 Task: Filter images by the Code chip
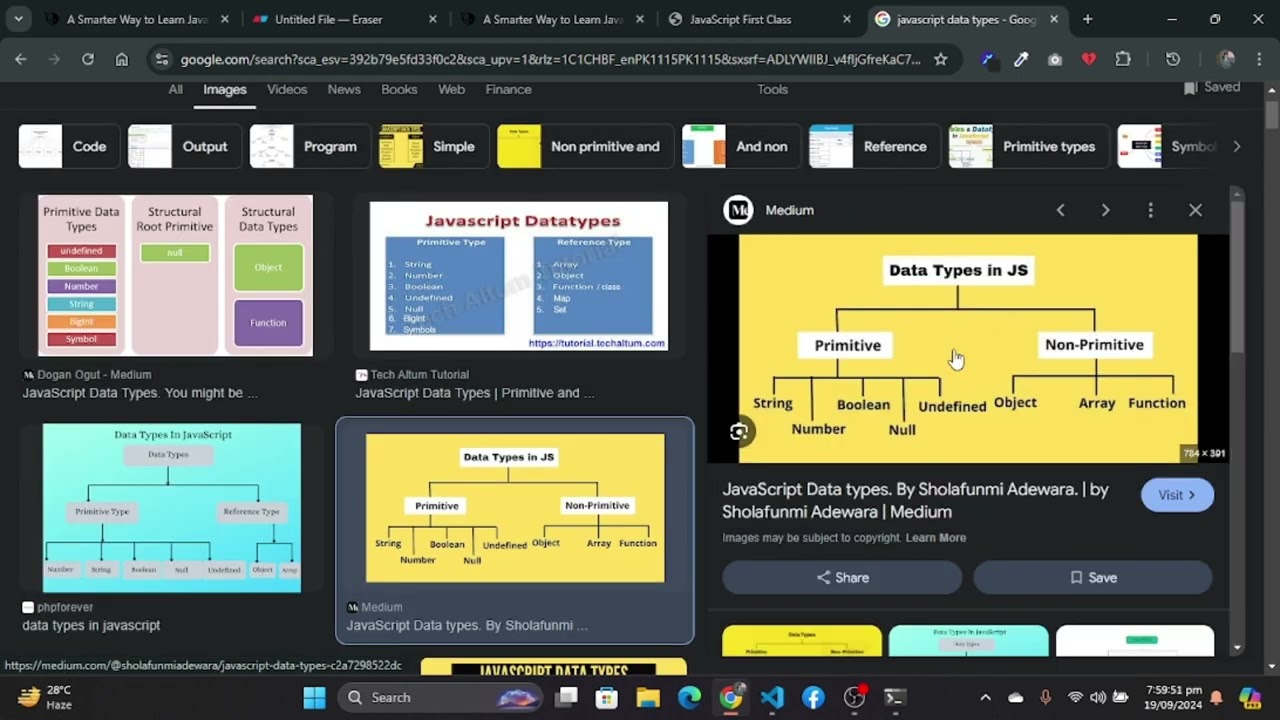[69, 146]
